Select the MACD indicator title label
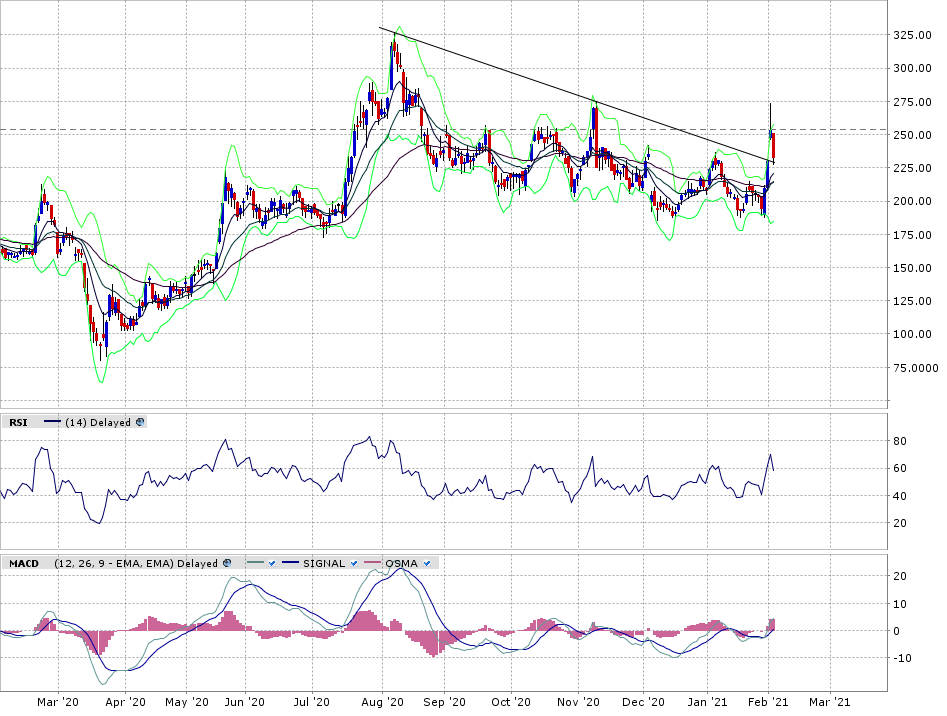 point(24,564)
